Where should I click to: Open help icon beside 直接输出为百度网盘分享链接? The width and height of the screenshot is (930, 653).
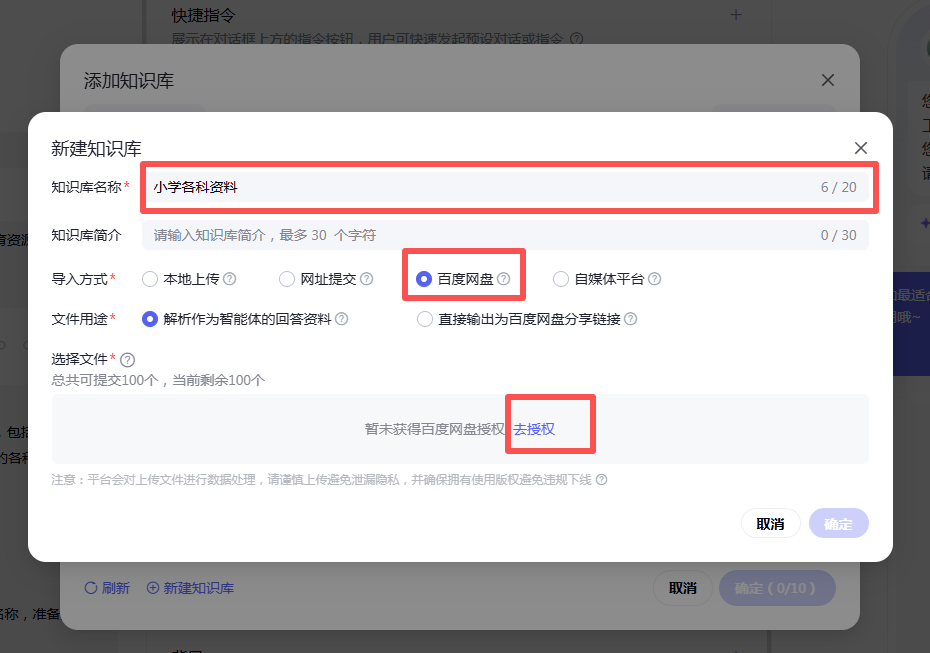630,319
